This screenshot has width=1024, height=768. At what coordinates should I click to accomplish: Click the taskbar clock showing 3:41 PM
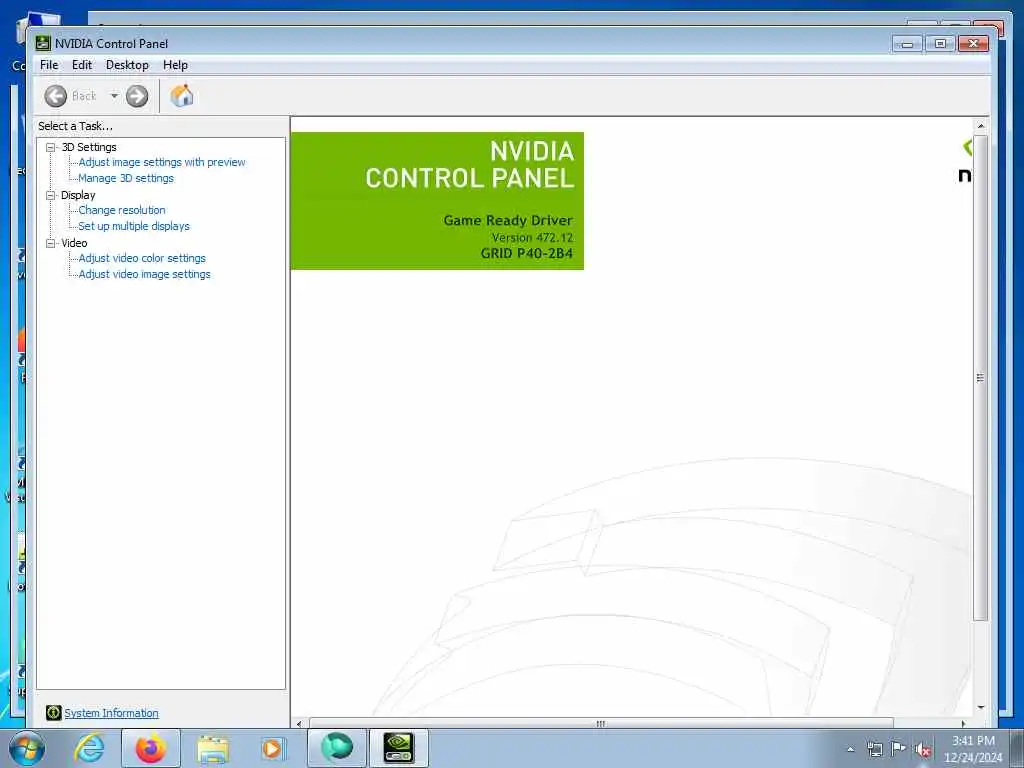[972, 749]
